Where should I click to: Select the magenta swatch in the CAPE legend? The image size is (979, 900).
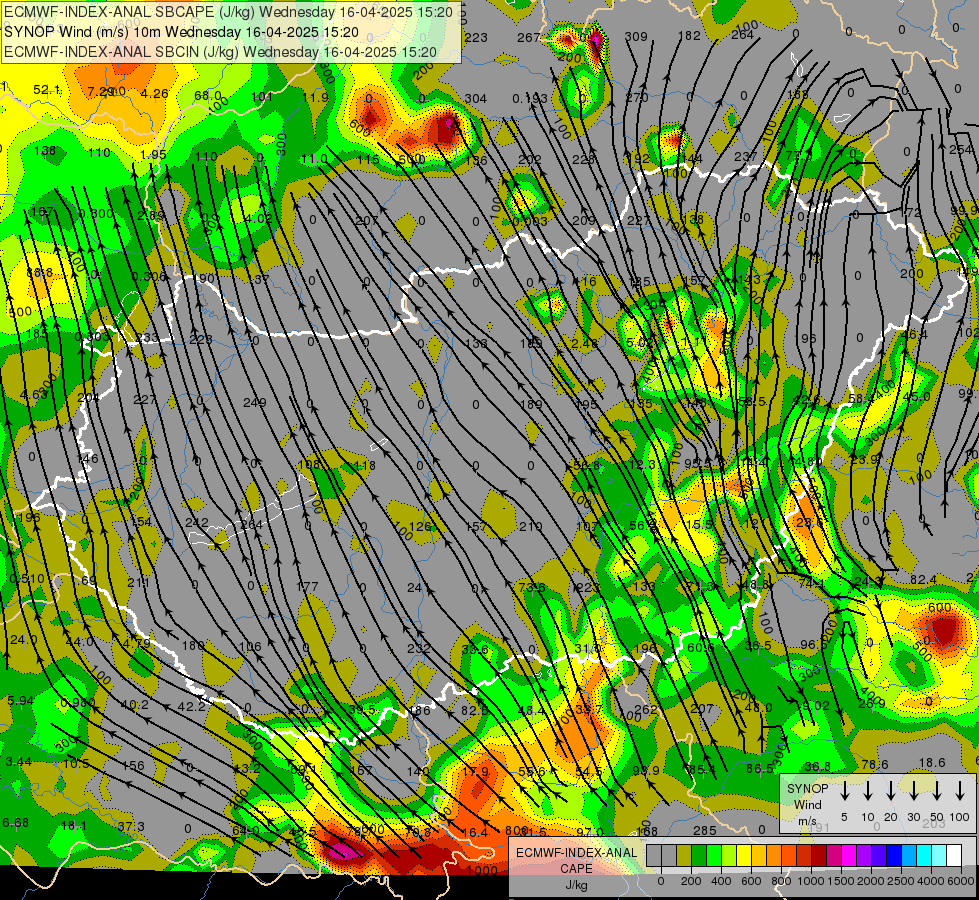pyautogui.click(x=849, y=856)
